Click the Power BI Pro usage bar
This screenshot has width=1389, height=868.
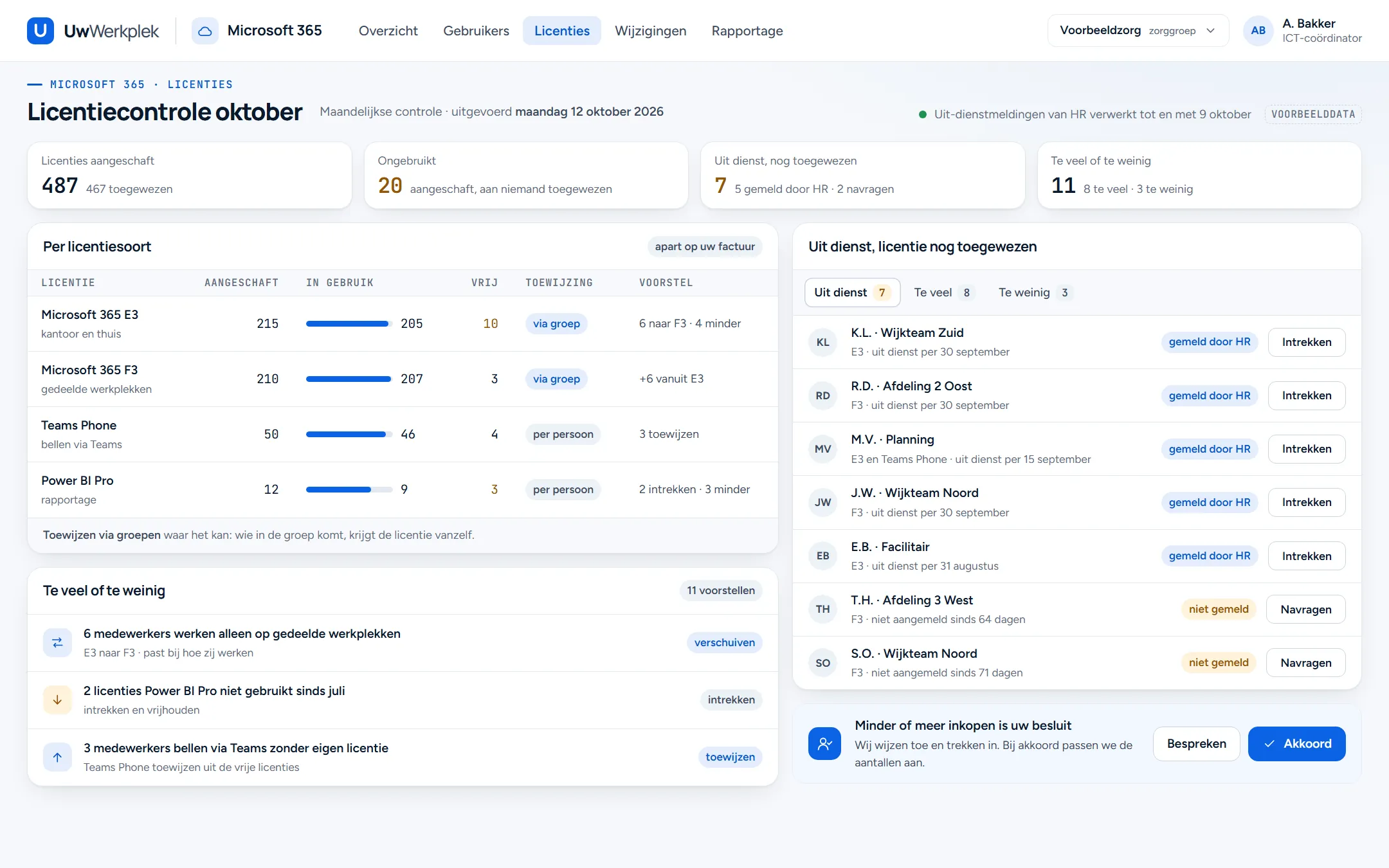(x=349, y=489)
